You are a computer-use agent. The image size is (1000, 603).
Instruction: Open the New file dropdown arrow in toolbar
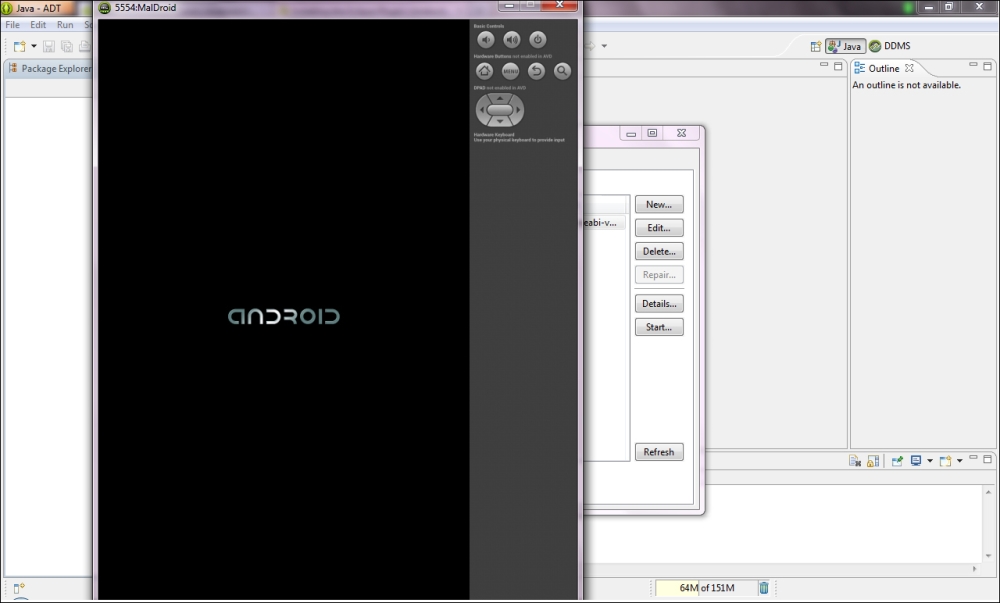click(34, 46)
